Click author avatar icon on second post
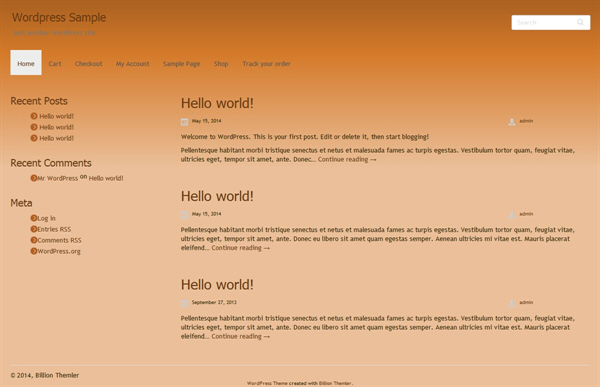The image size is (600, 387). point(512,215)
